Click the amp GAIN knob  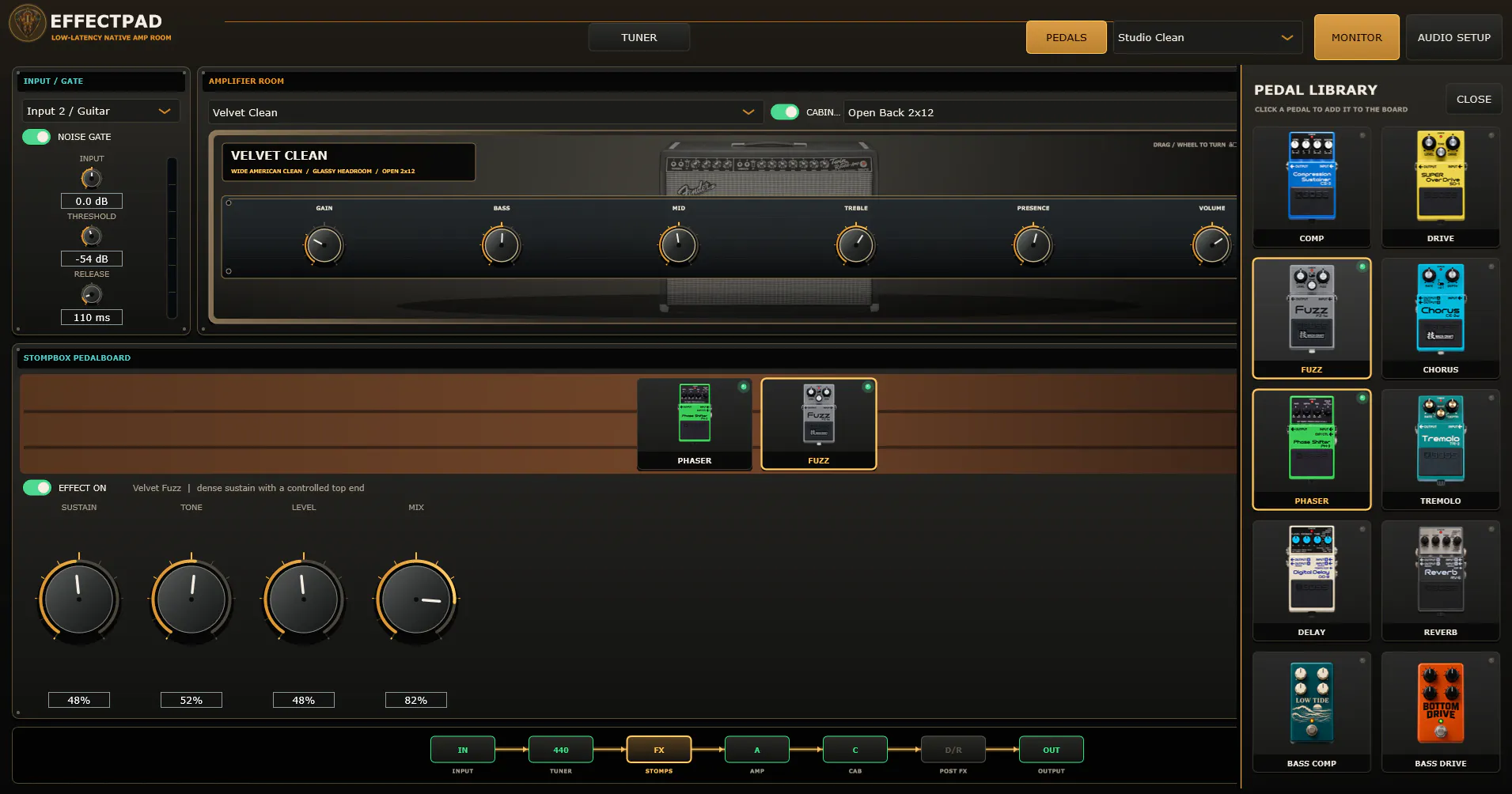[324, 245]
